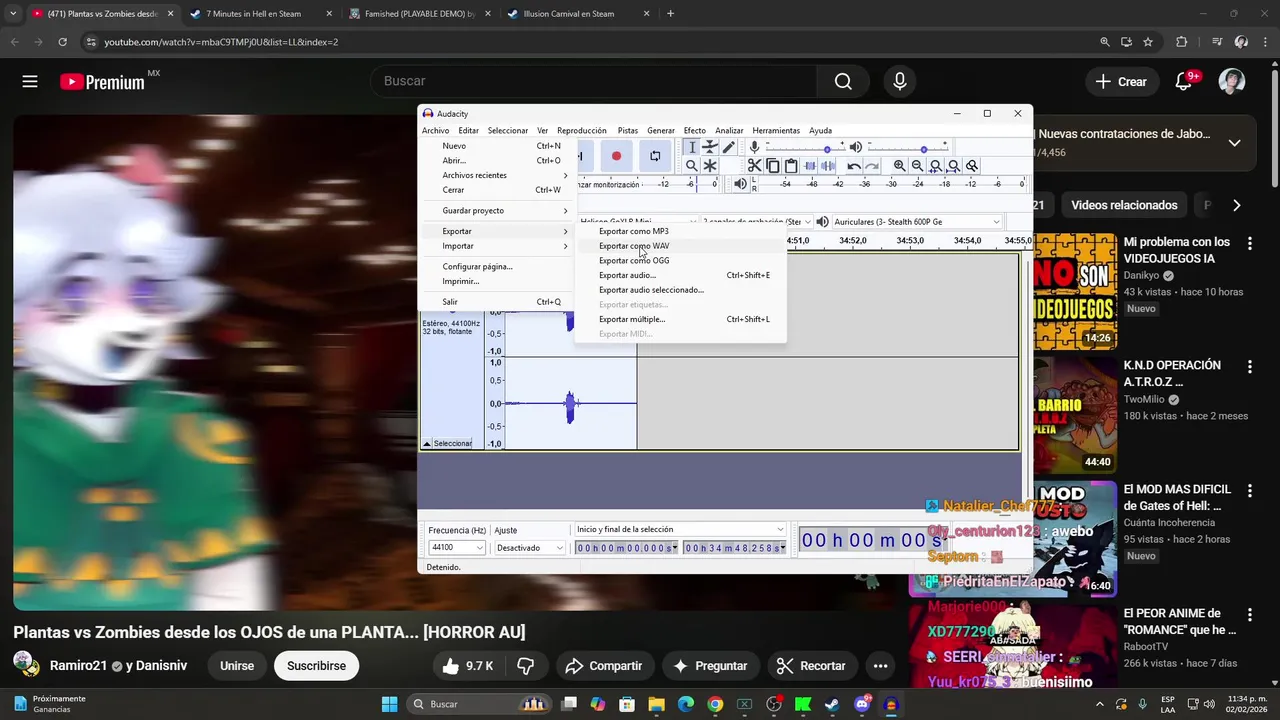The height and width of the screenshot is (720, 1280).
Task: Click the YouTube Buscar search field
Action: pyautogui.click(x=593, y=82)
